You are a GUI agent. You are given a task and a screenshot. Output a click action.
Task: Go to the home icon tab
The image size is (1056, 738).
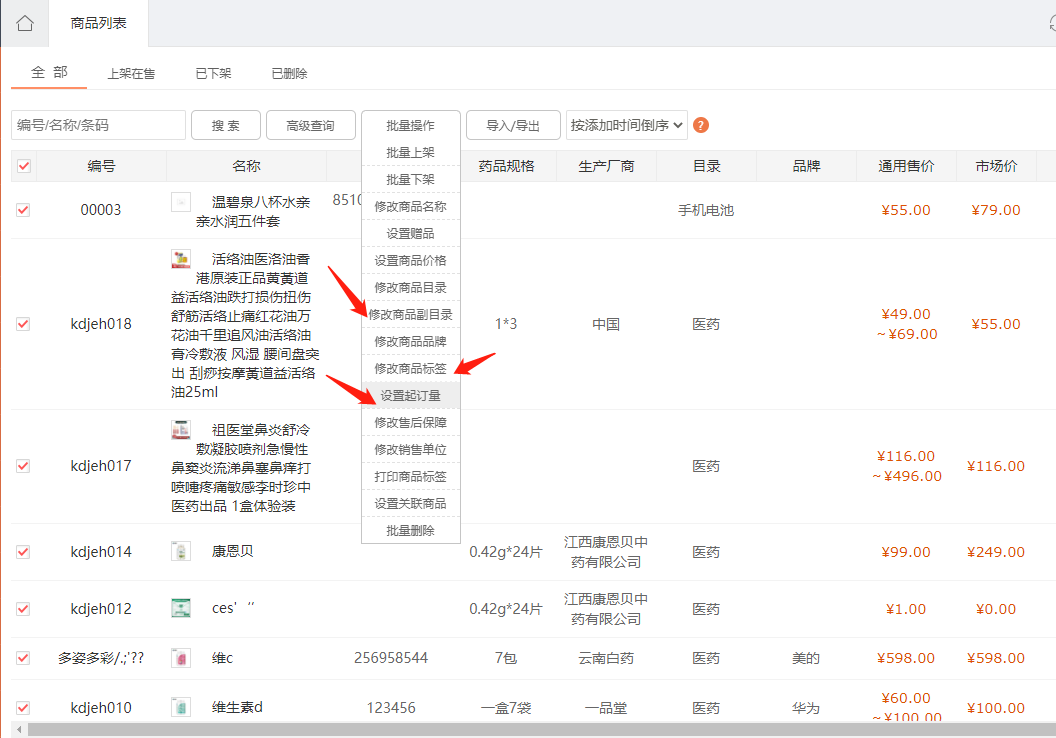tap(25, 23)
